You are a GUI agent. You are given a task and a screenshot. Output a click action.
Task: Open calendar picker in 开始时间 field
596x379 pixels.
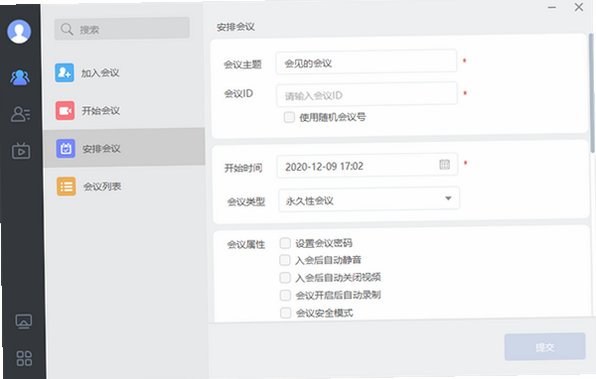click(x=444, y=164)
